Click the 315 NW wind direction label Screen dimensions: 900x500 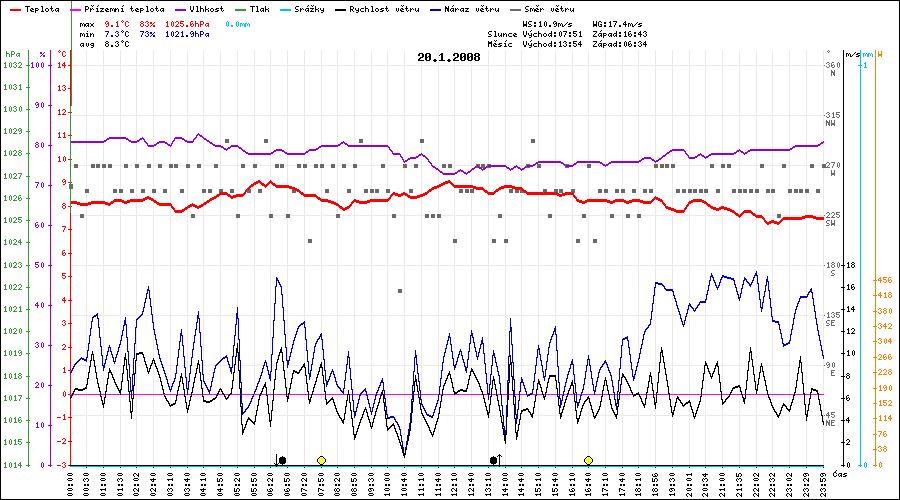(x=833, y=119)
